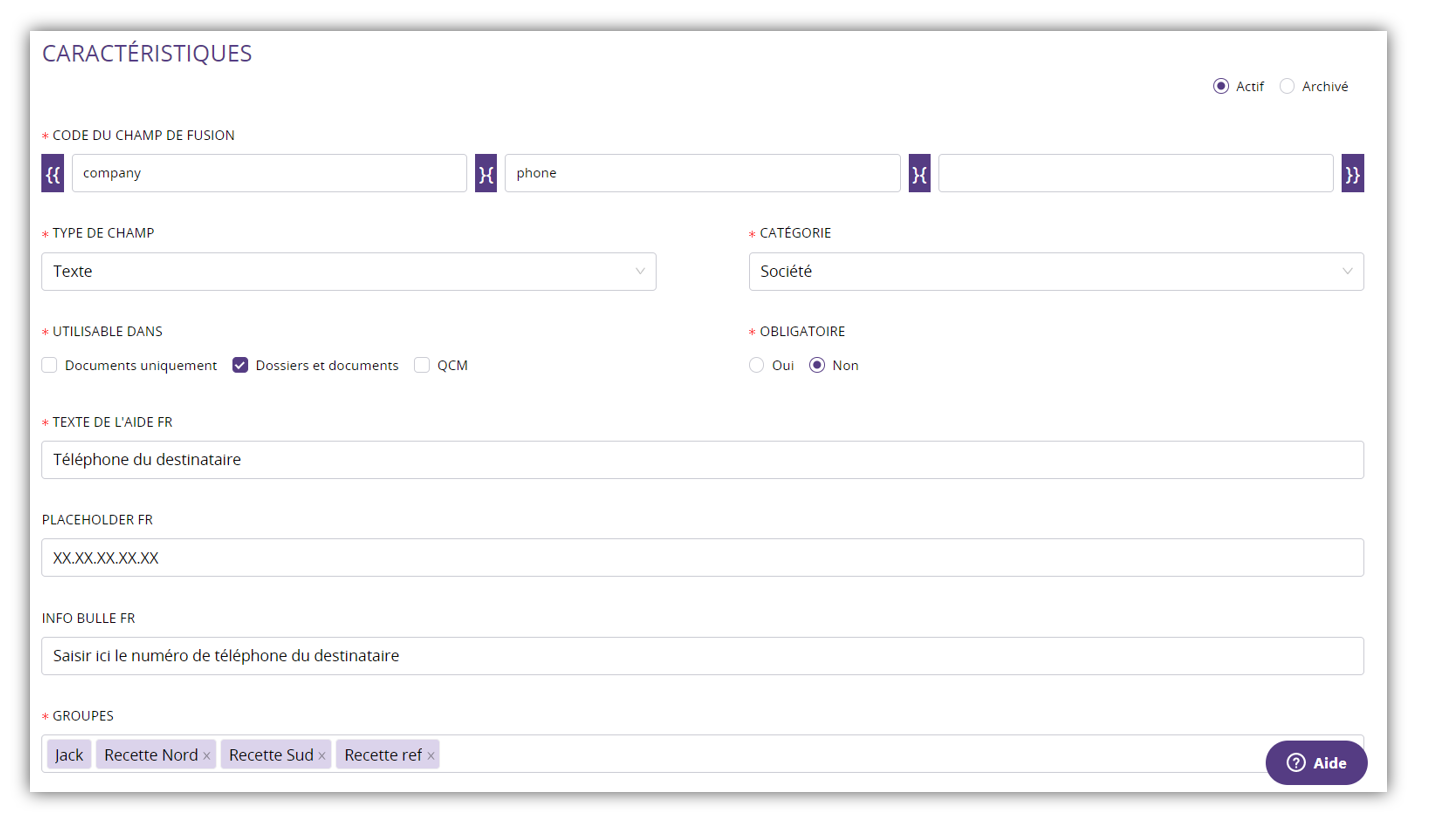Remove the Recette Nord group tag

pos(207,756)
